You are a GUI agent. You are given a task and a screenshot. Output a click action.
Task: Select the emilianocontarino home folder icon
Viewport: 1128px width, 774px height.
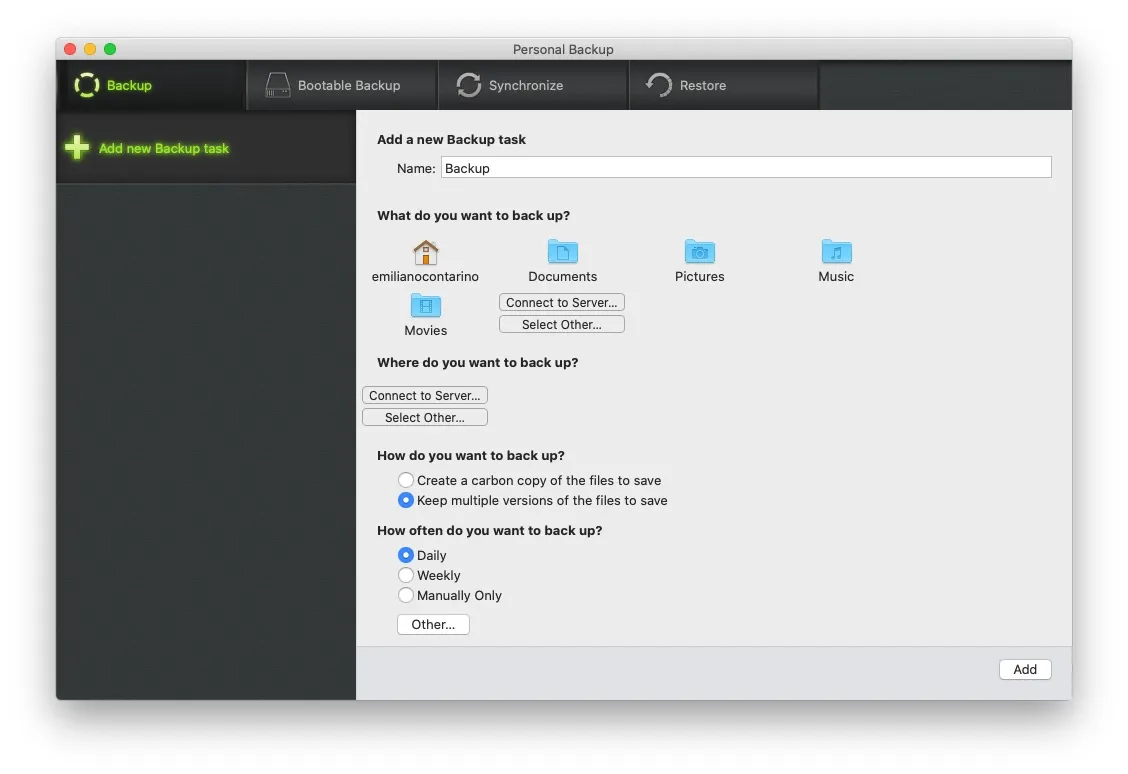(x=425, y=251)
